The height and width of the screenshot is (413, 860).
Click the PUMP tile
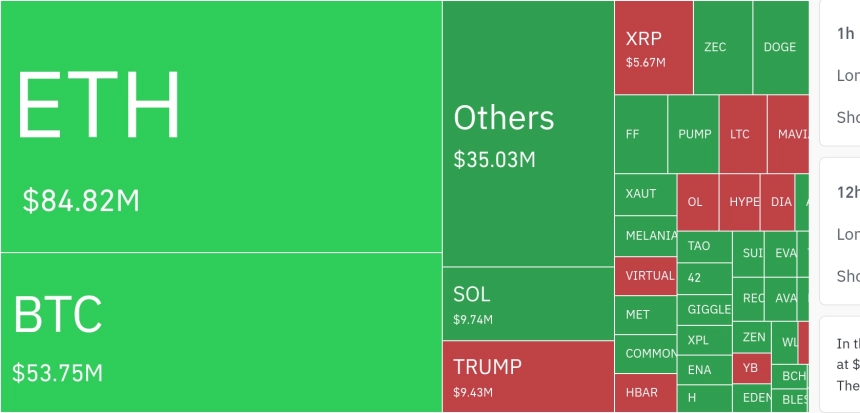[x=694, y=134]
